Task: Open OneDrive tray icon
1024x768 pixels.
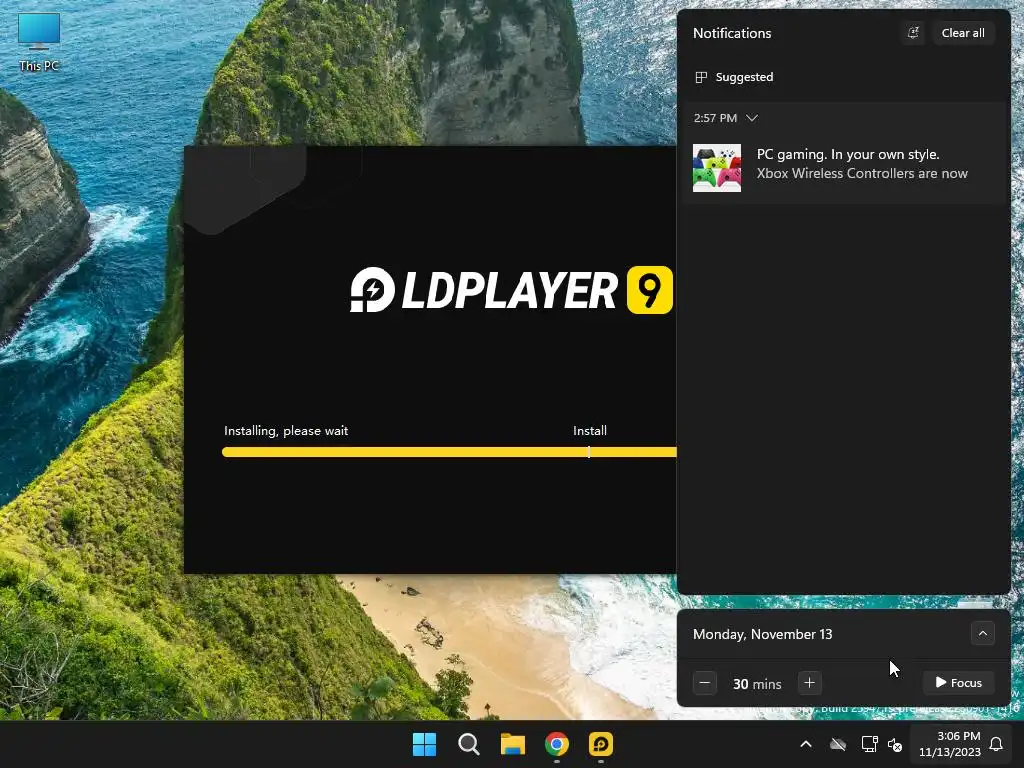Action: click(x=838, y=744)
